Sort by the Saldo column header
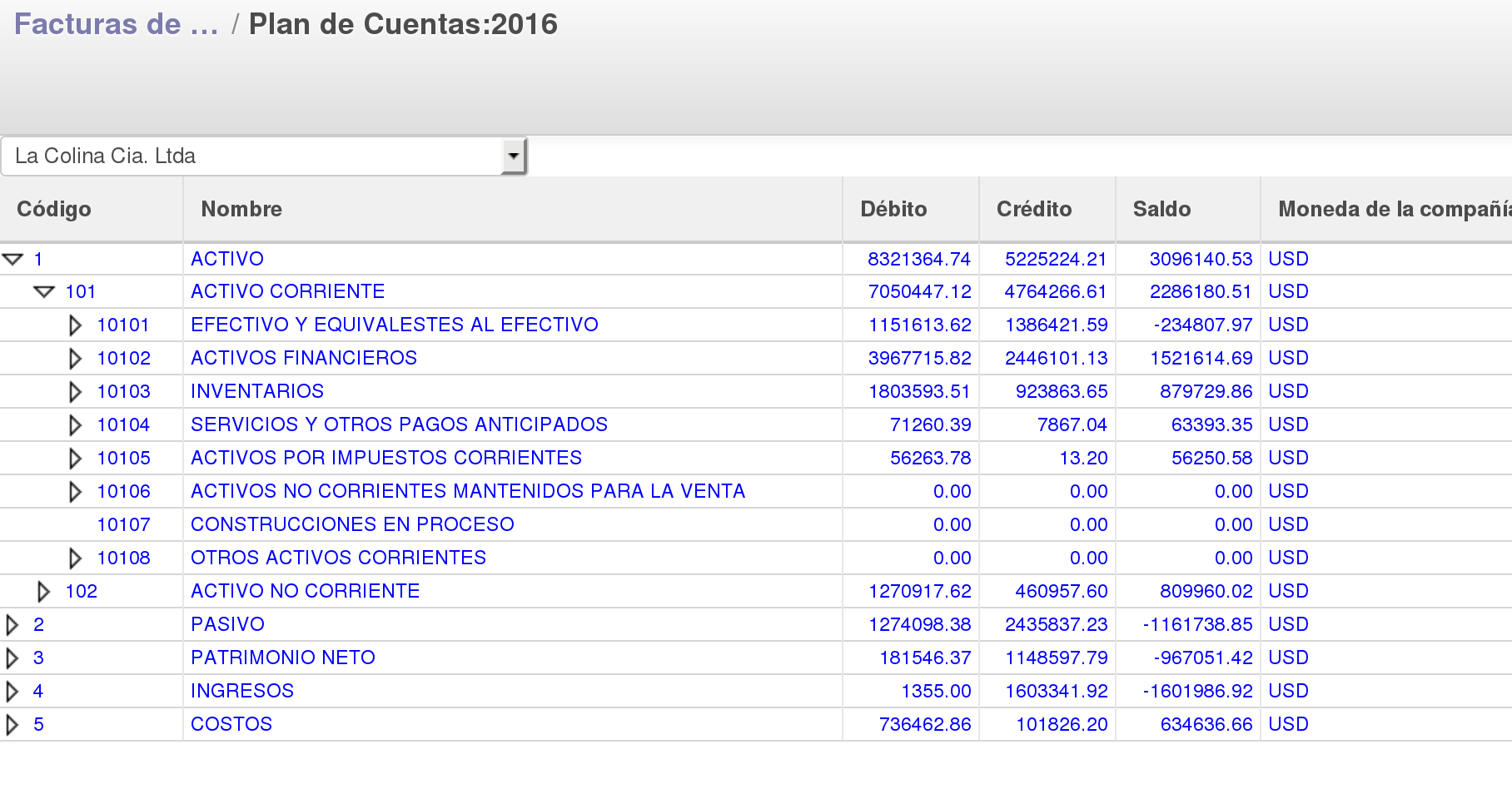Image resolution: width=1512 pixels, height=804 pixels. [x=1161, y=209]
